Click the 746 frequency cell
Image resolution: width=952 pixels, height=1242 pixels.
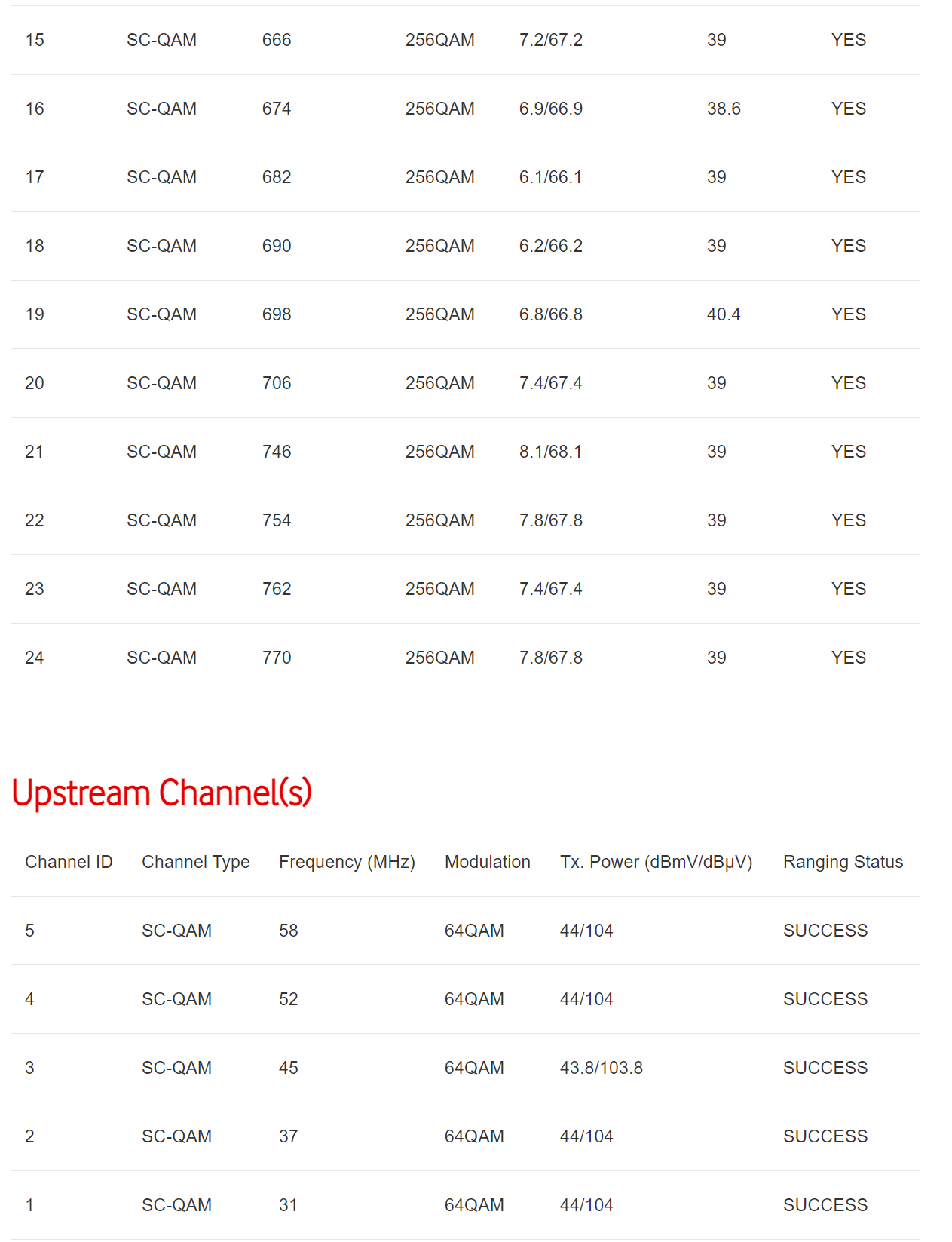coord(277,452)
